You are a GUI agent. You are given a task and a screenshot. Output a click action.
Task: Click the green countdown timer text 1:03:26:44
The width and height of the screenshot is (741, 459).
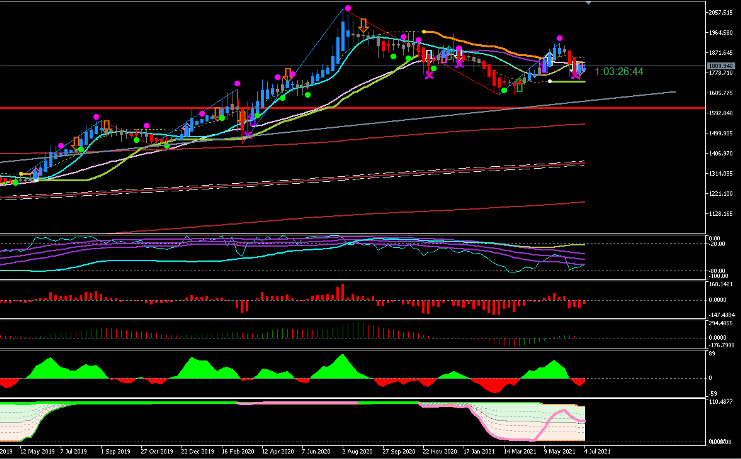coord(618,72)
